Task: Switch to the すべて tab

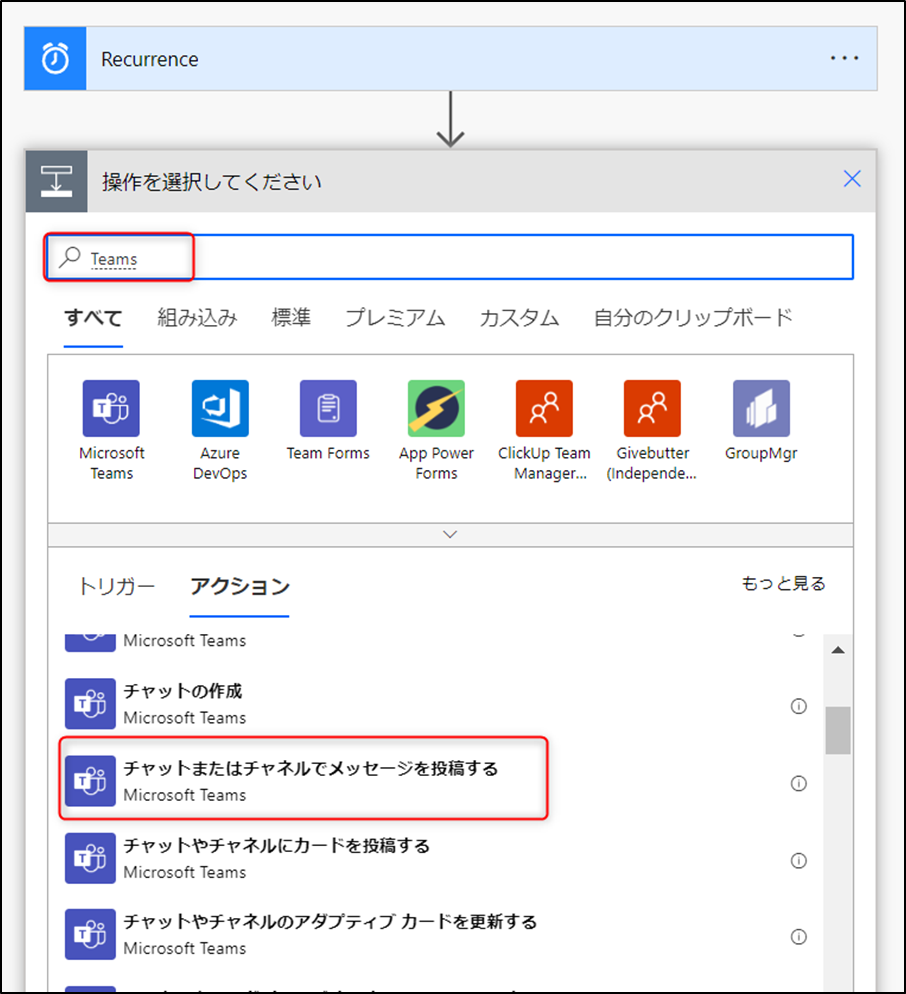Action: point(93,318)
